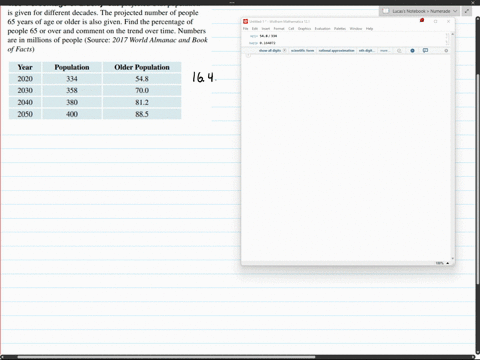Screen dimensions: 480x360
Task: Open the Palettes menu in Mathematica
Action: coord(340,29)
